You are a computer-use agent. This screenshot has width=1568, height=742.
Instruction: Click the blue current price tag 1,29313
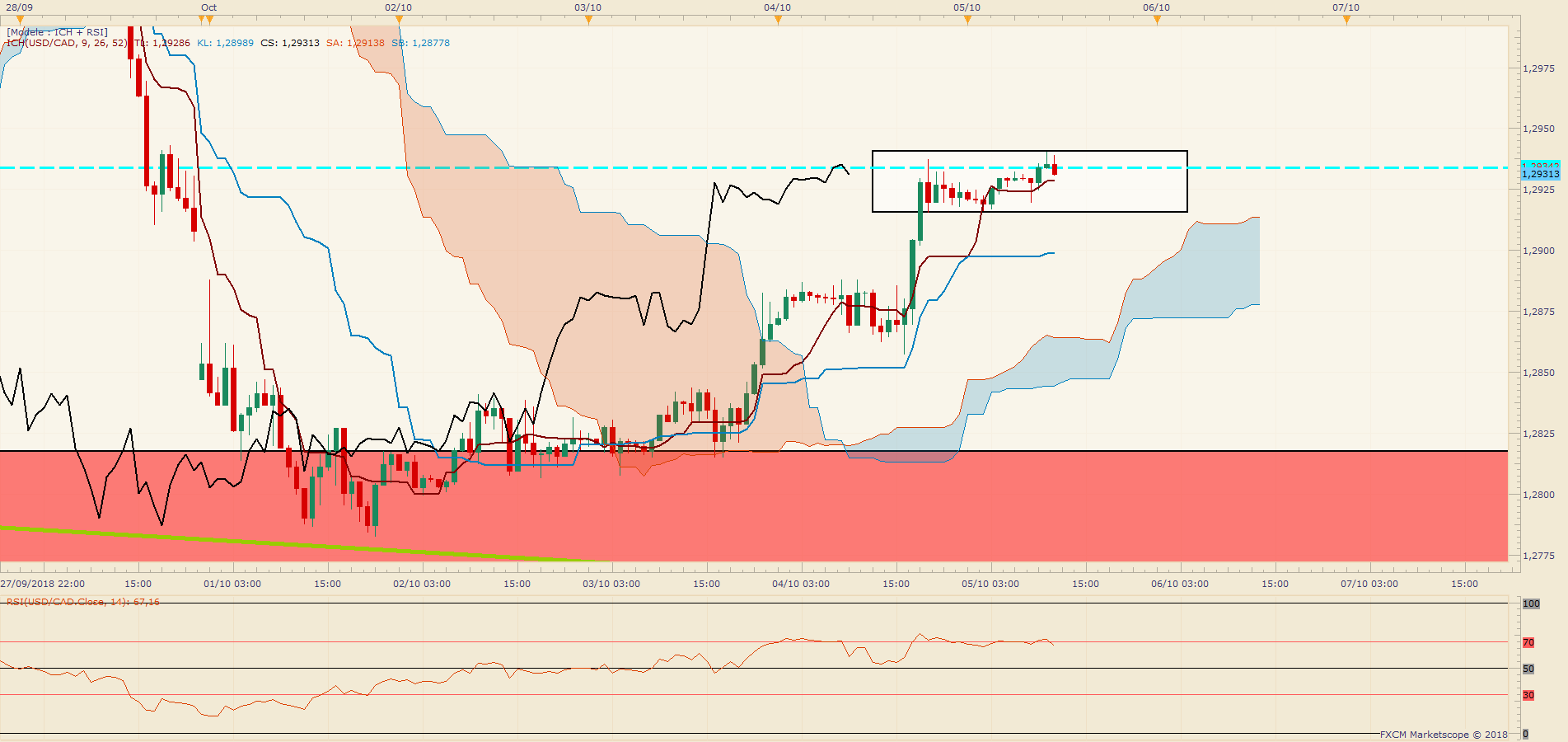[x=1540, y=174]
